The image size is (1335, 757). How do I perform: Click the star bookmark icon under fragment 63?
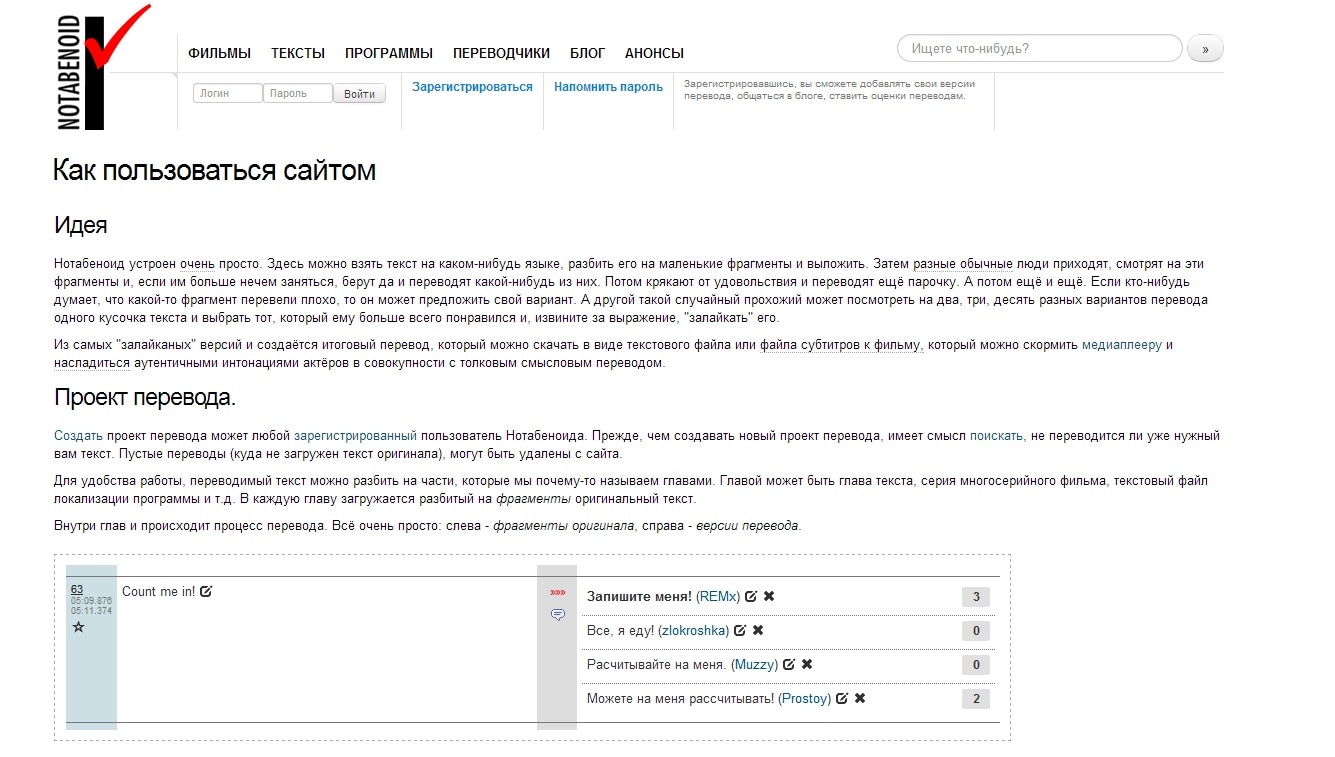[78, 627]
